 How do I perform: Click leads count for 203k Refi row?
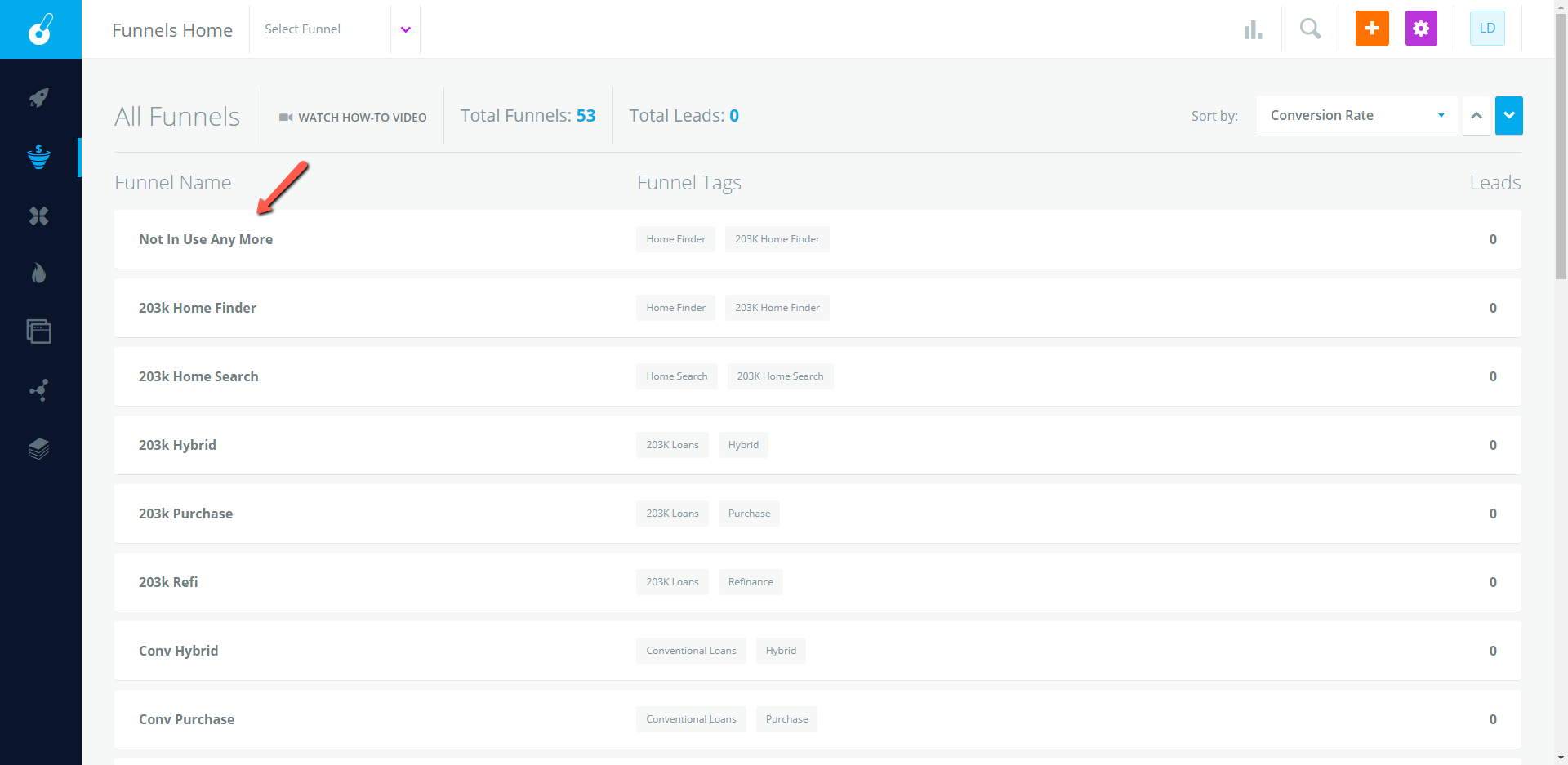1493,582
